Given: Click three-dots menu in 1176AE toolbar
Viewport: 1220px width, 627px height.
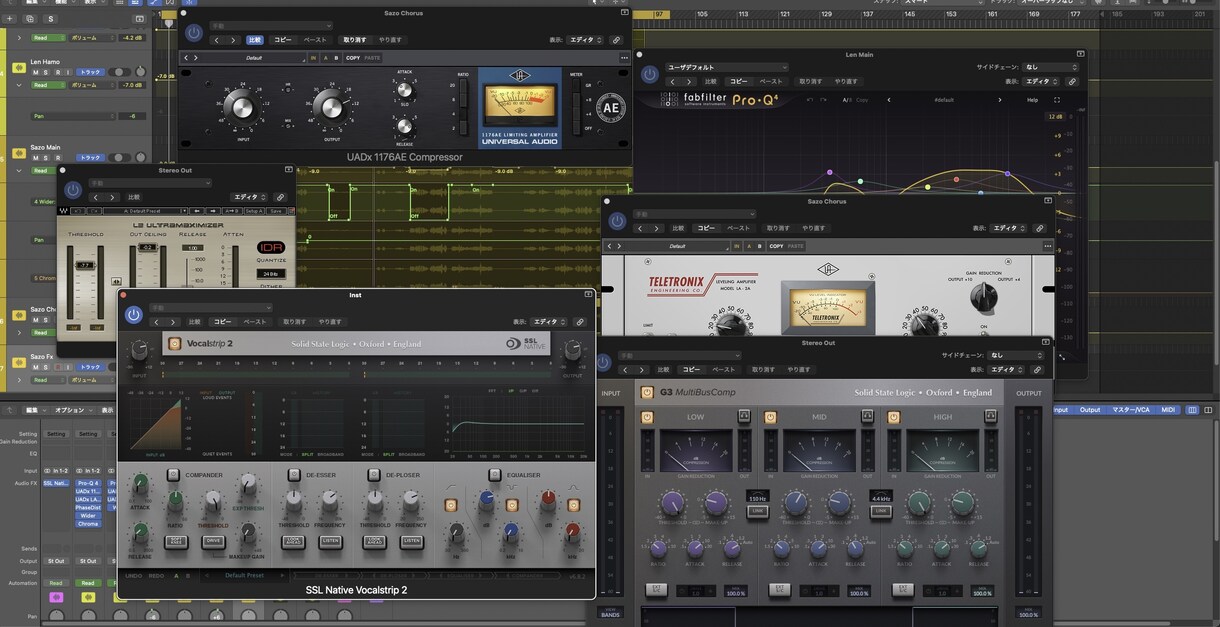Looking at the screenshot, I should pos(624,58).
